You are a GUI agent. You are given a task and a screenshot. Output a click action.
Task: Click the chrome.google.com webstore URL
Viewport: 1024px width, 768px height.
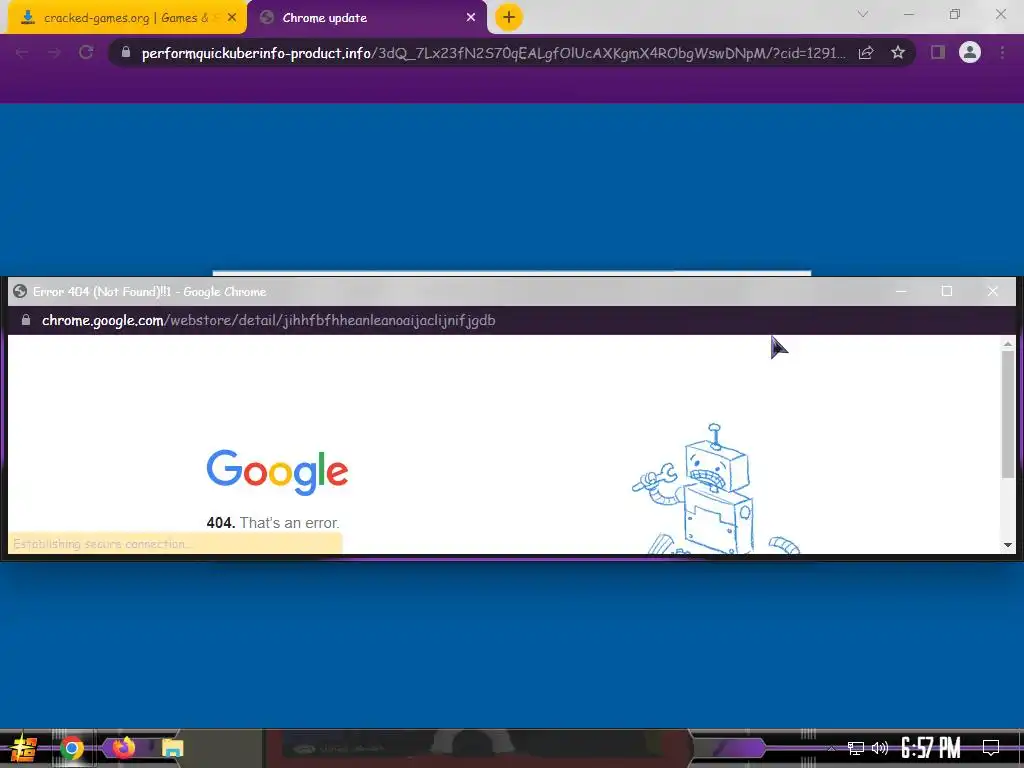point(268,320)
